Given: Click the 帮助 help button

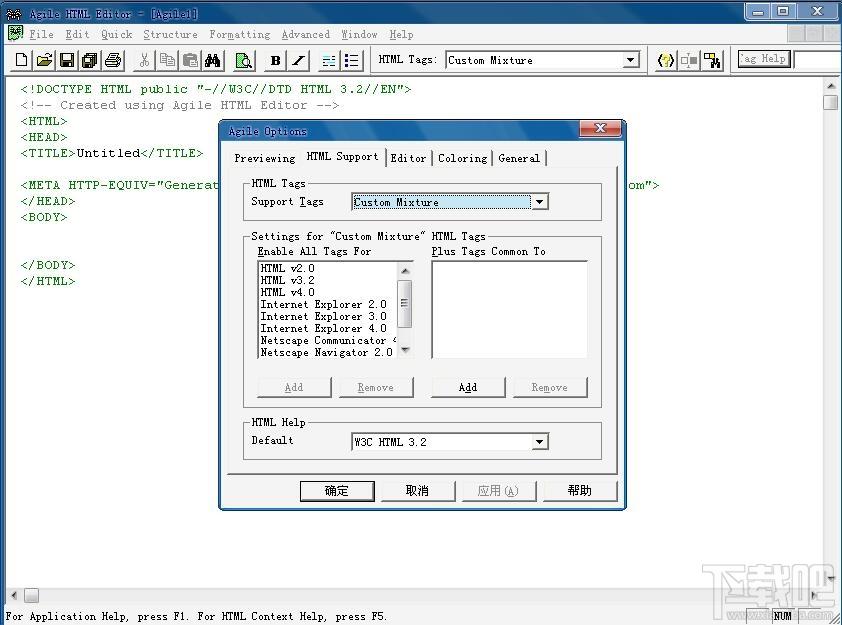Looking at the screenshot, I should point(579,491).
